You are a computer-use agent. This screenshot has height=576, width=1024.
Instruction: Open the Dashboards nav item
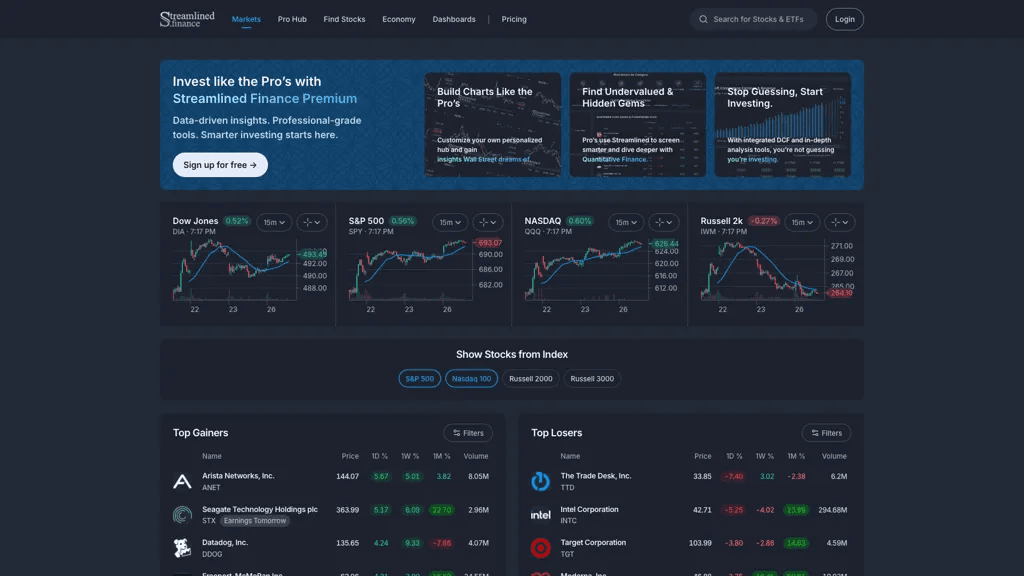454,20
